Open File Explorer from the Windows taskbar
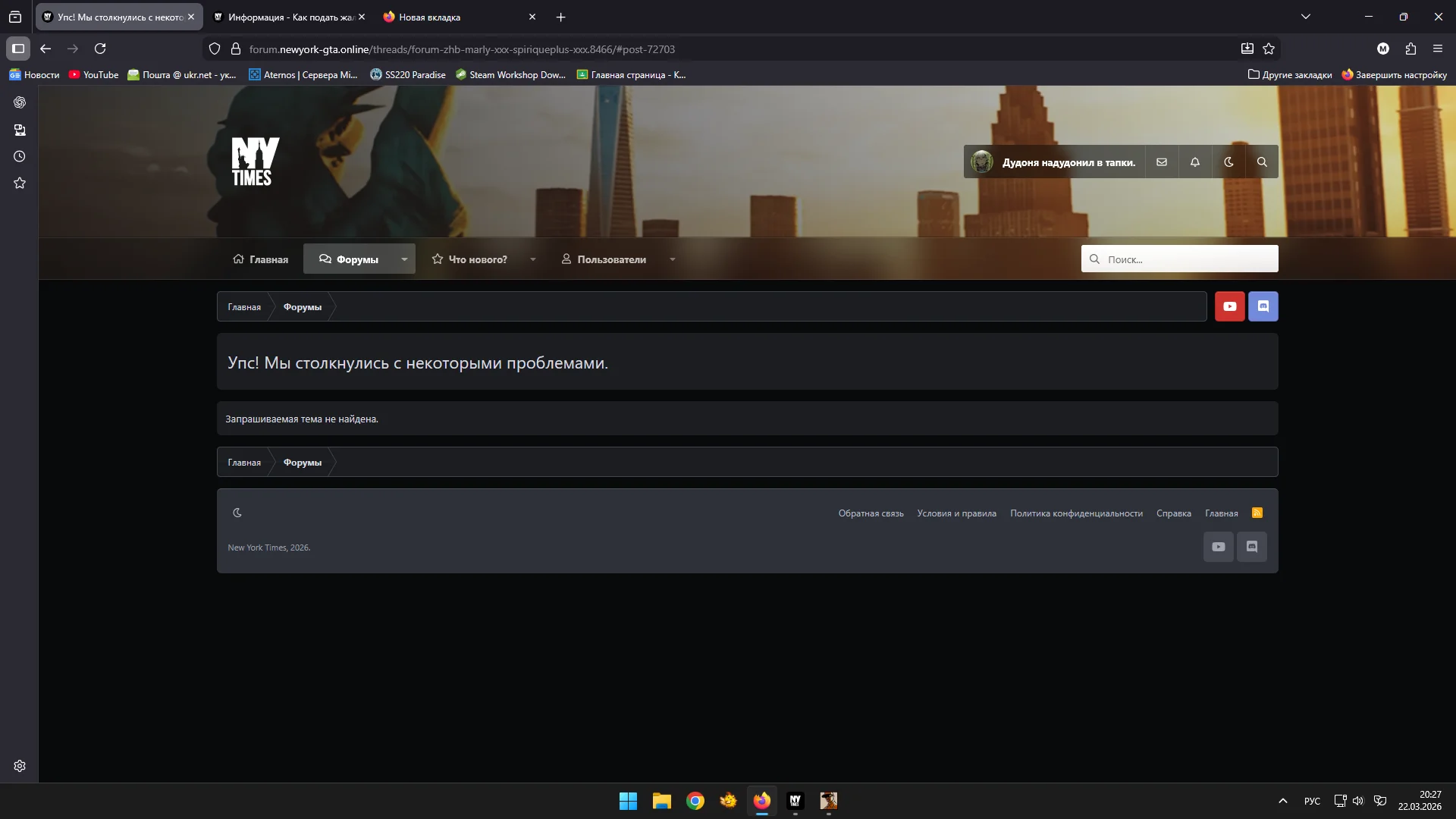Screen dimensions: 1456x819 [661, 801]
